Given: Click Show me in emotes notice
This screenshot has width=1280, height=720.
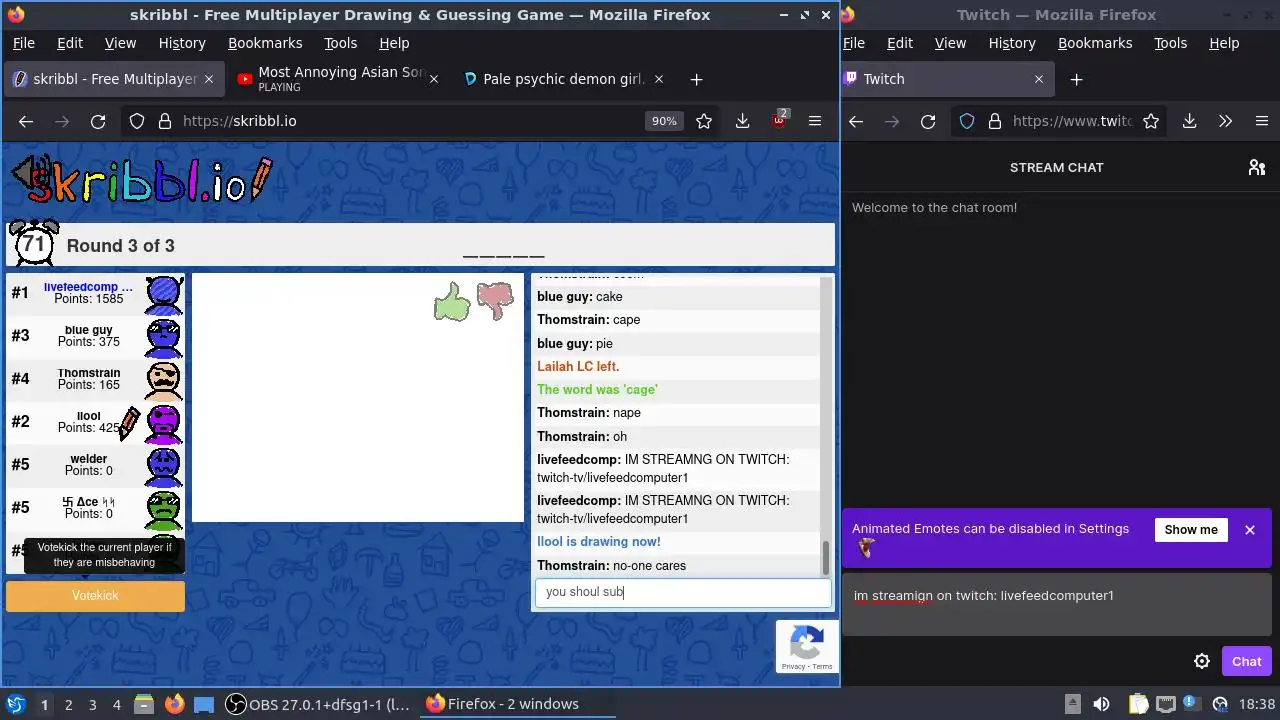Looking at the screenshot, I should (1191, 530).
